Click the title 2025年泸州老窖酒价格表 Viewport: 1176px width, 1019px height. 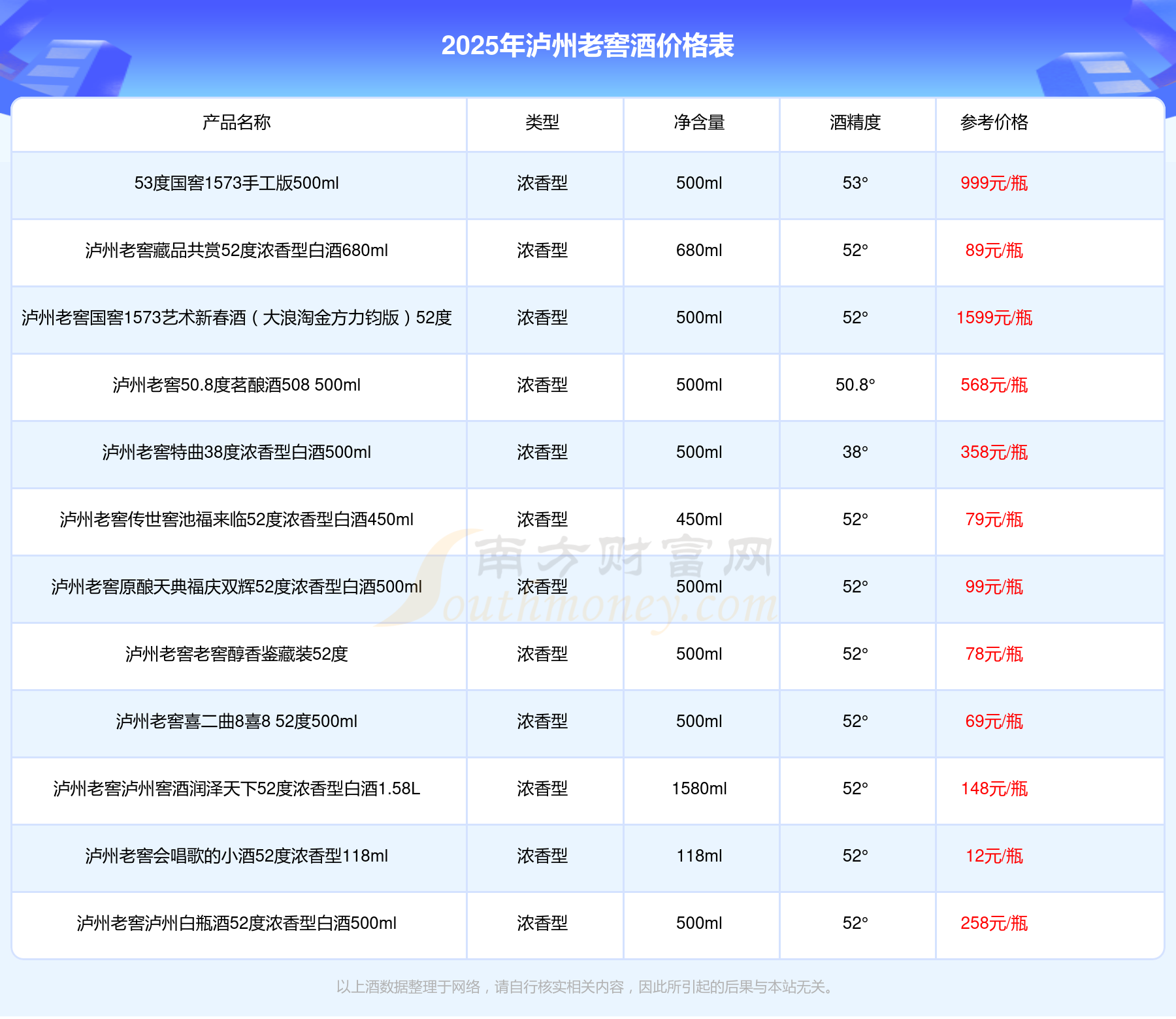pyautogui.click(x=587, y=46)
